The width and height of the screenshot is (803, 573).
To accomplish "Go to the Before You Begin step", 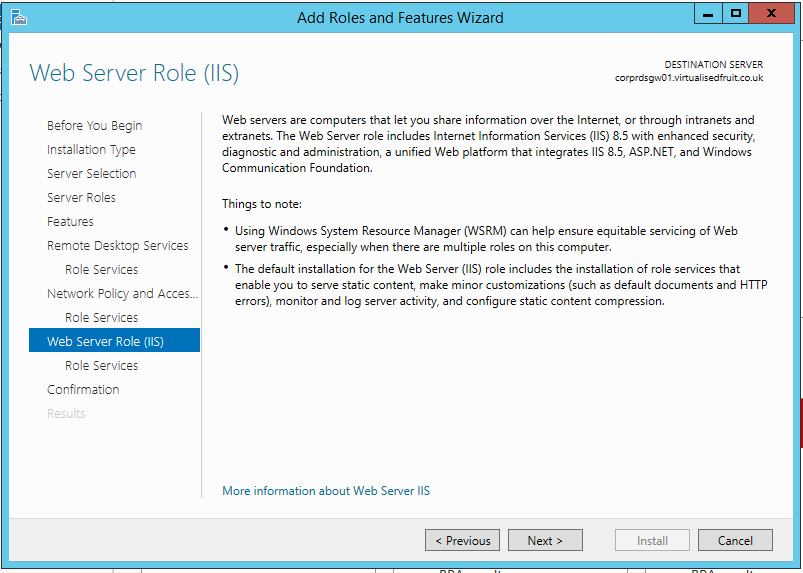I will click(x=94, y=125).
